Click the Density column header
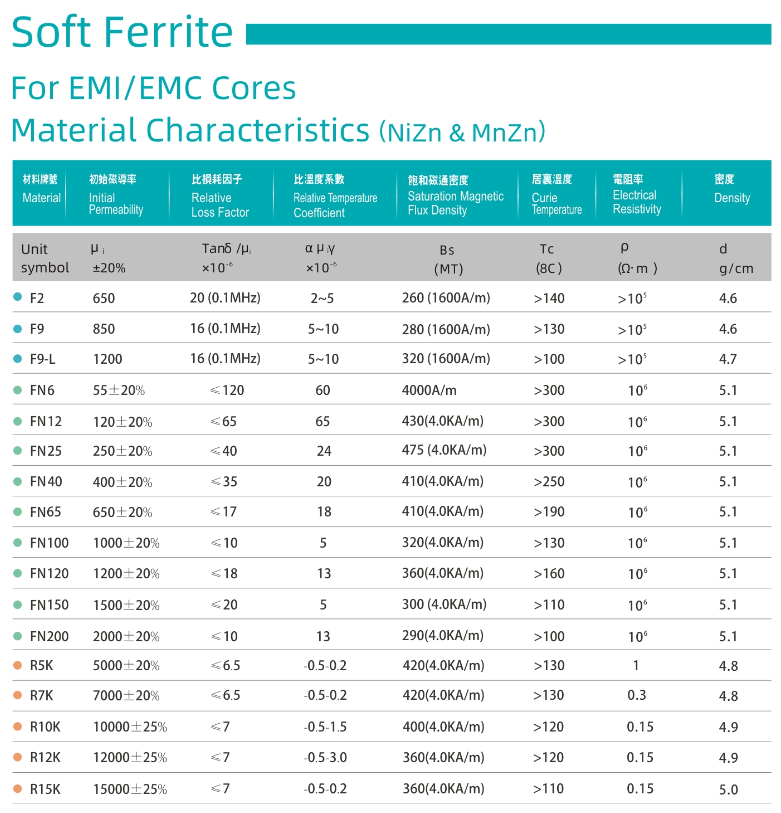781x813 pixels. click(x=732, y=189)
